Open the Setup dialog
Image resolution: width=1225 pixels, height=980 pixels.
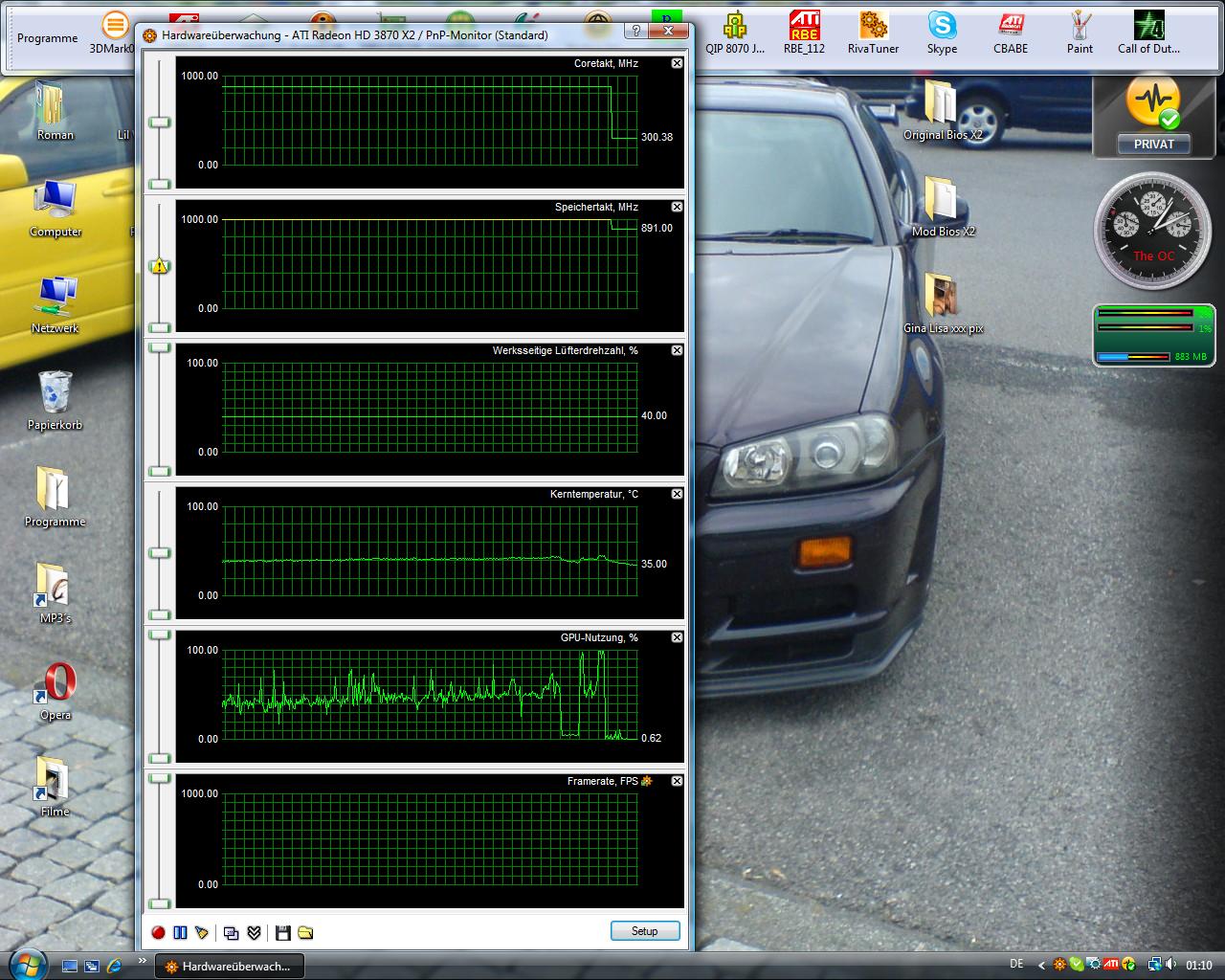click(x=644, y=931)
